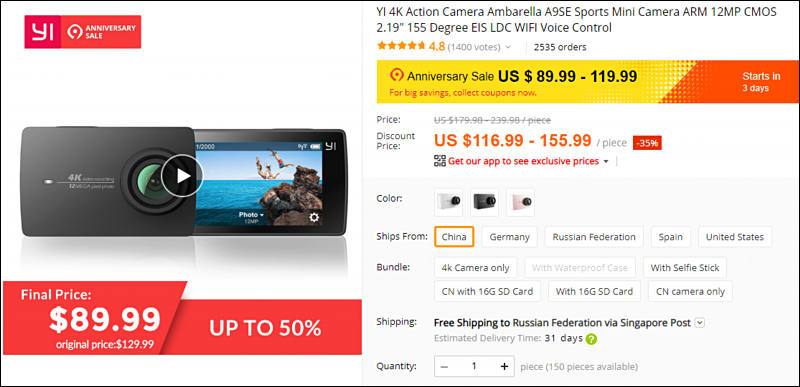Choose the With Selfie Stick bundle
This screenshot has height=387, width=800.
click(685, 268)
